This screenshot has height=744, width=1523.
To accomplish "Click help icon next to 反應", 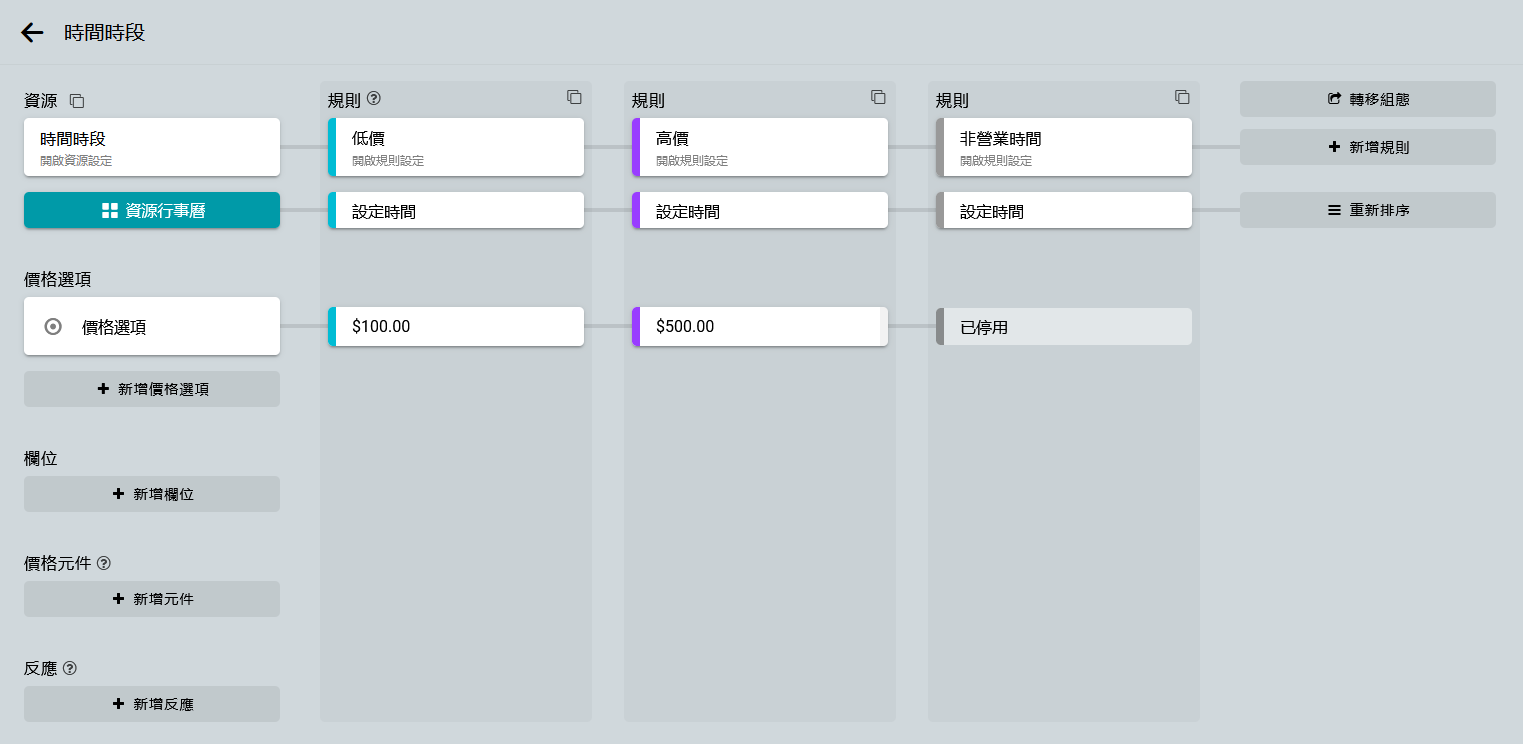I will point(70,668).
